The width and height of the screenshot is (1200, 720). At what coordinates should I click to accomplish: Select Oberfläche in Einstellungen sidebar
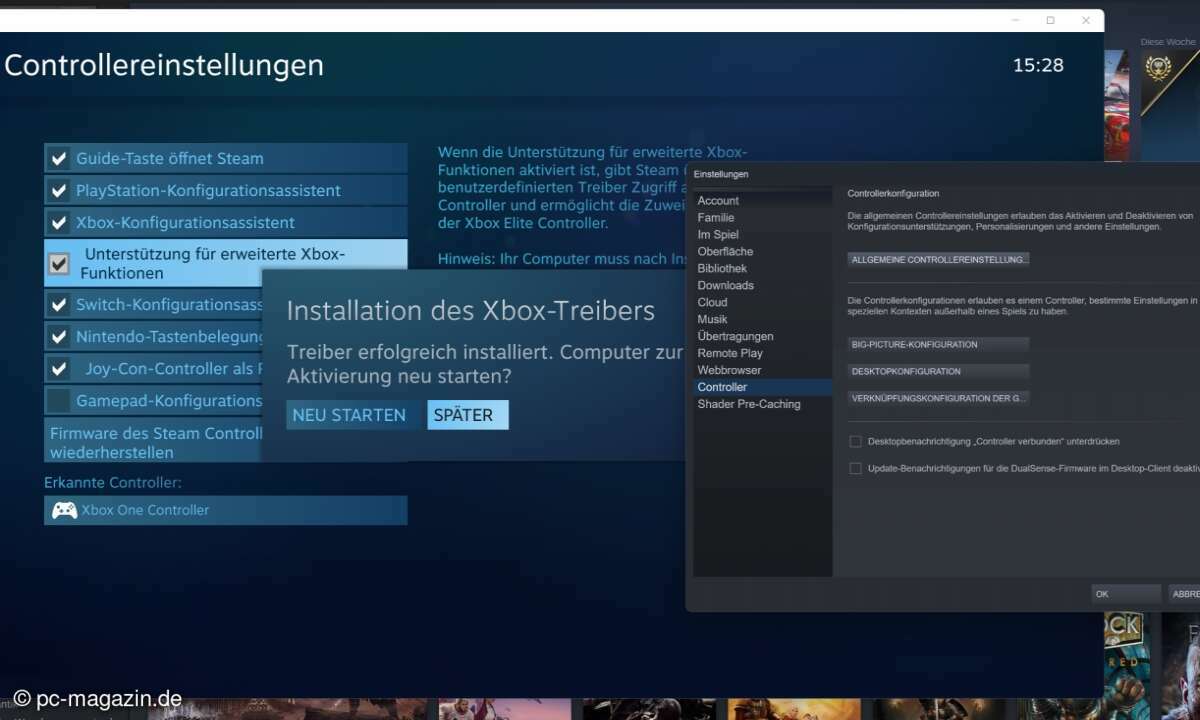pos(725,252)
